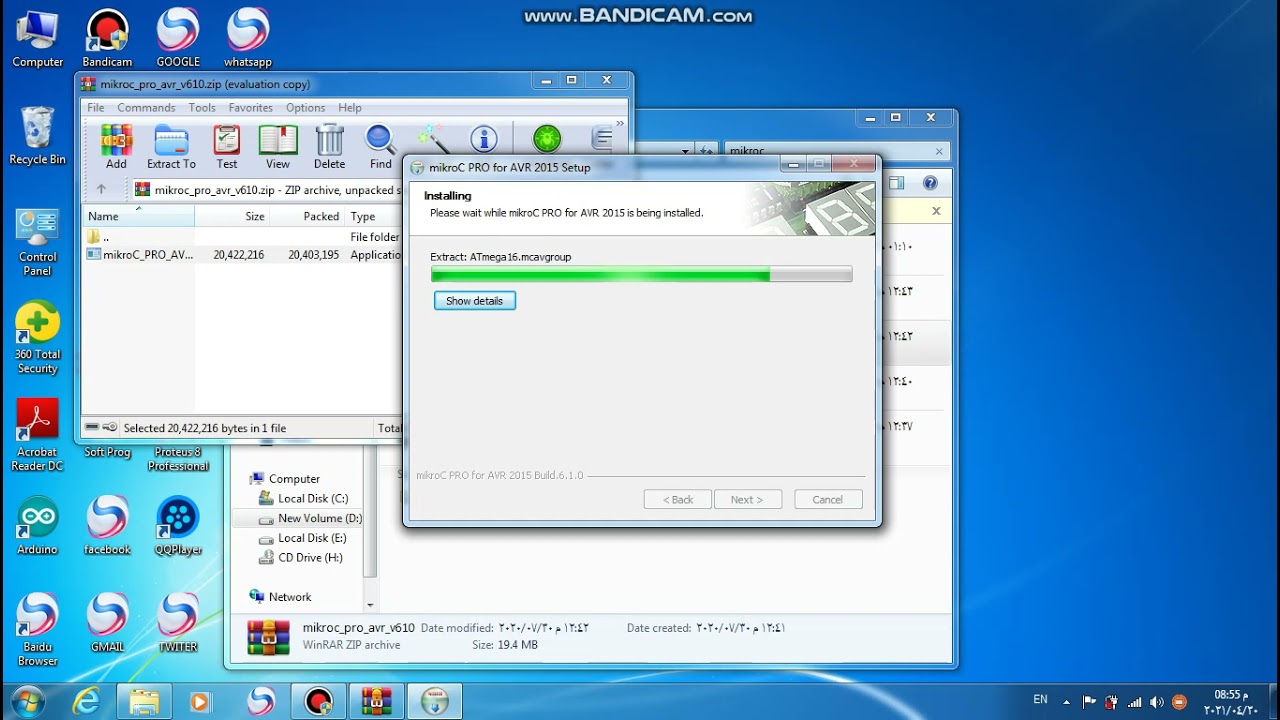Viewport: 1280px width, 720px height.
Task: Open the GMAIL desktop shortcut
Action: 107,623
